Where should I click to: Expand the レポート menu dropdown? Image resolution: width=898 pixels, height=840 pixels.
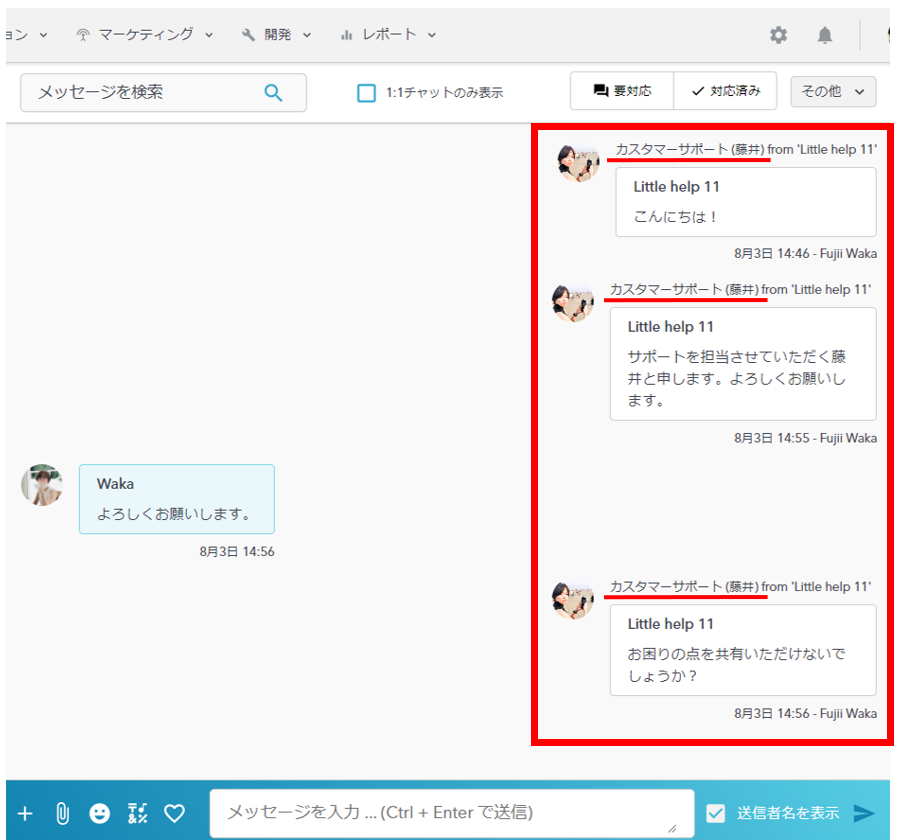[388, 34]
